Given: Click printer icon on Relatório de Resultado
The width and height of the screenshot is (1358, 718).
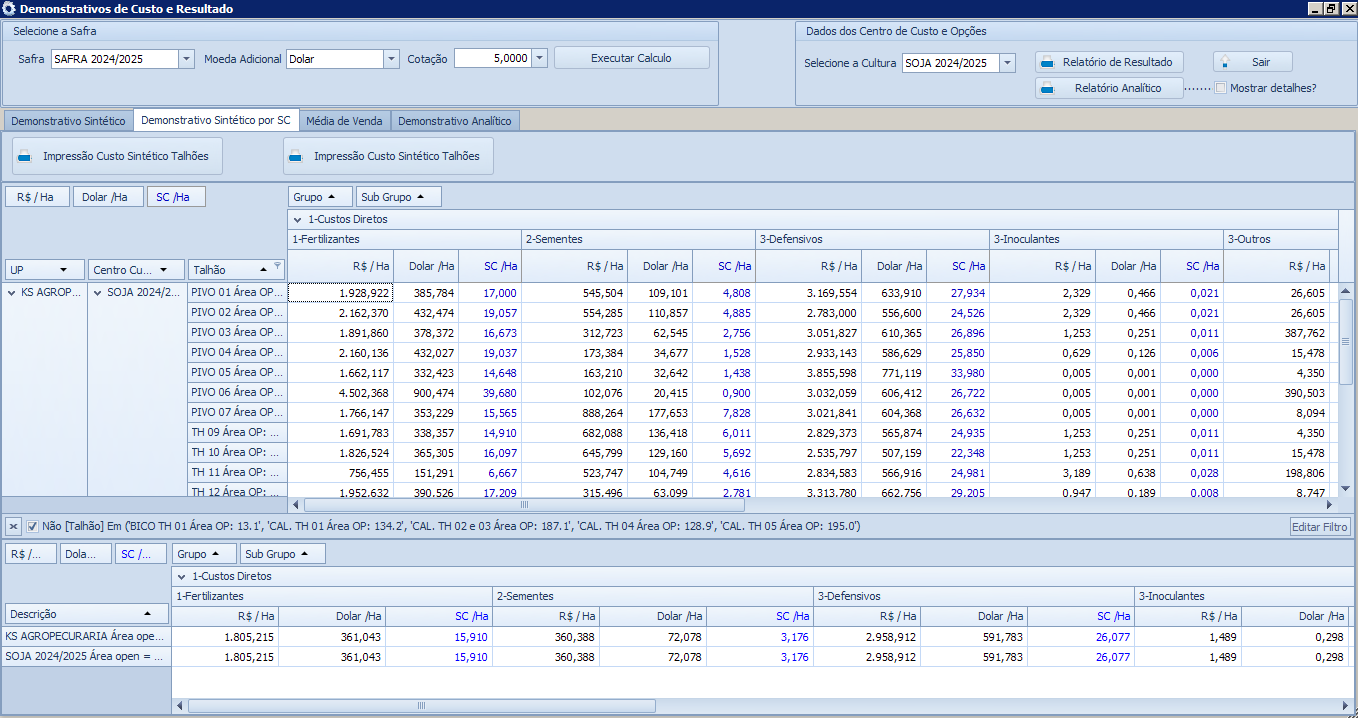Looking at the screenshot, I should [1047, 62].
